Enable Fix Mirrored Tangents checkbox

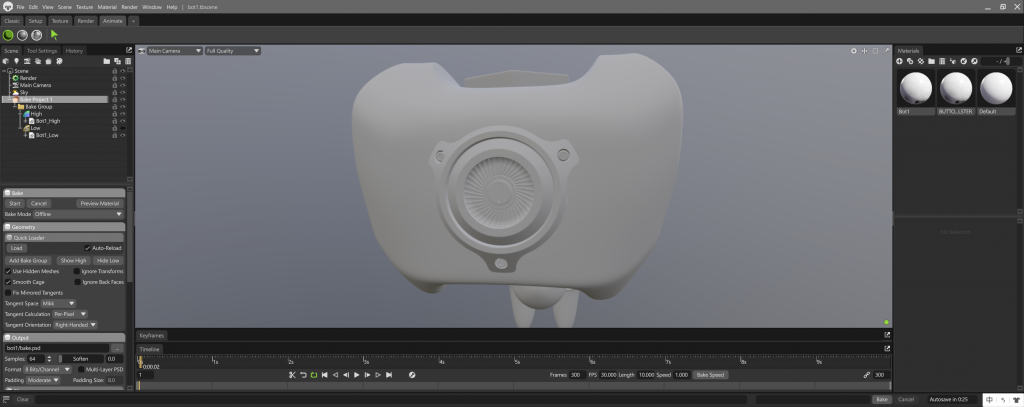pos(8,292)
